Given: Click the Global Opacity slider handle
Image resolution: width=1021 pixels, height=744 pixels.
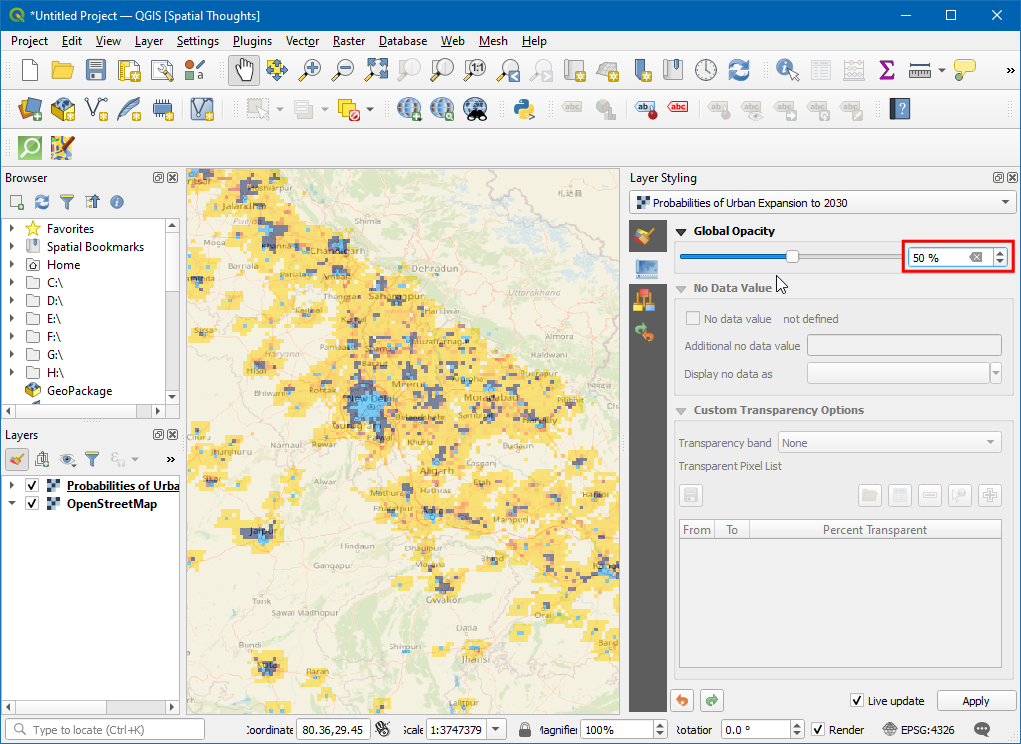Looking at the screenshot, I should [x=792, y=257].
